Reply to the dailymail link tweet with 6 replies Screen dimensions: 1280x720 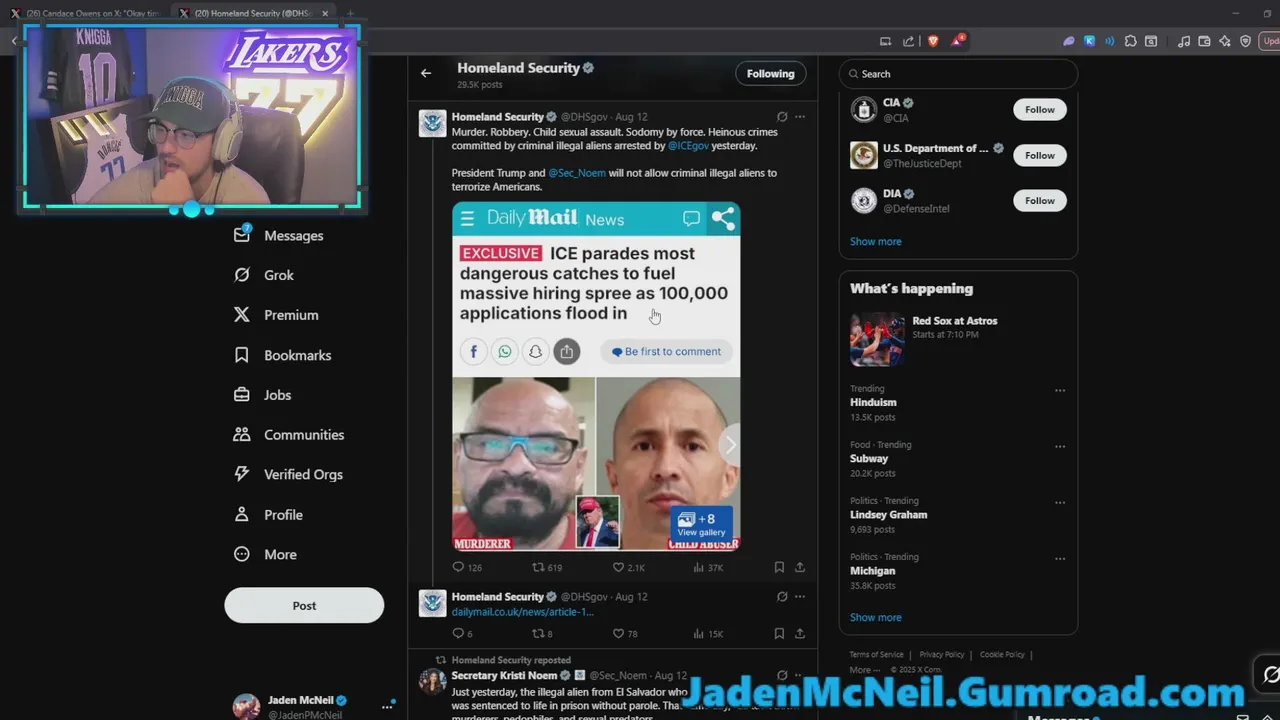(x=462, y=633)
